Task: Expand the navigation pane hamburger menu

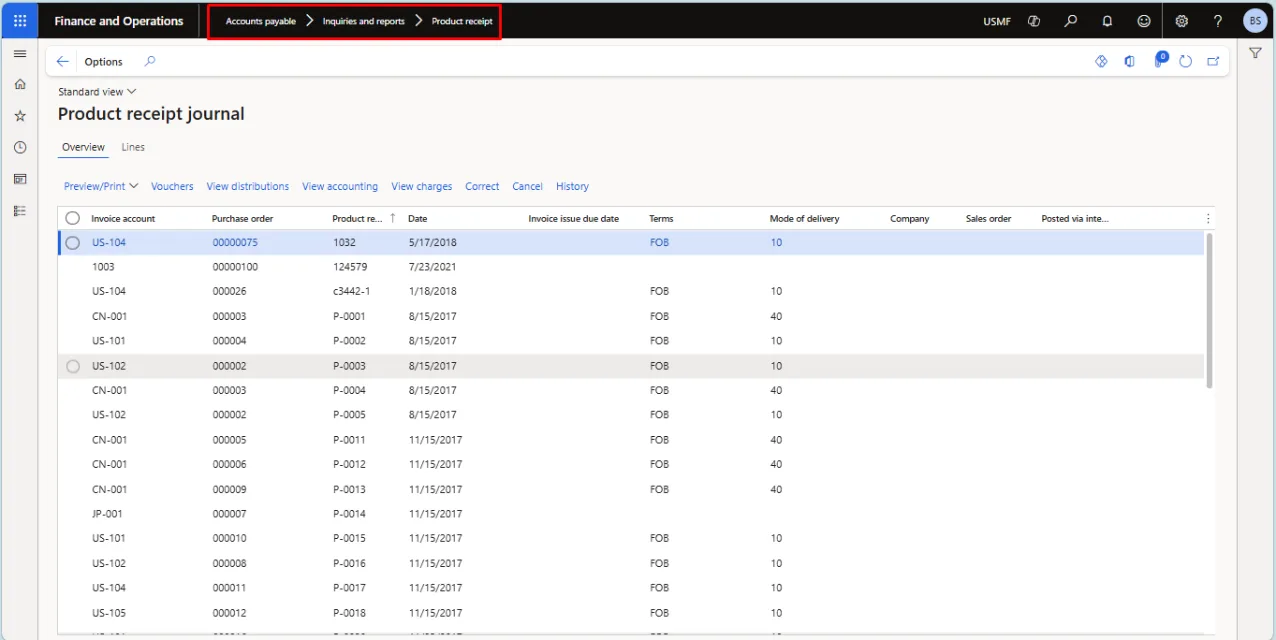Action: click(x=20, y=54)
